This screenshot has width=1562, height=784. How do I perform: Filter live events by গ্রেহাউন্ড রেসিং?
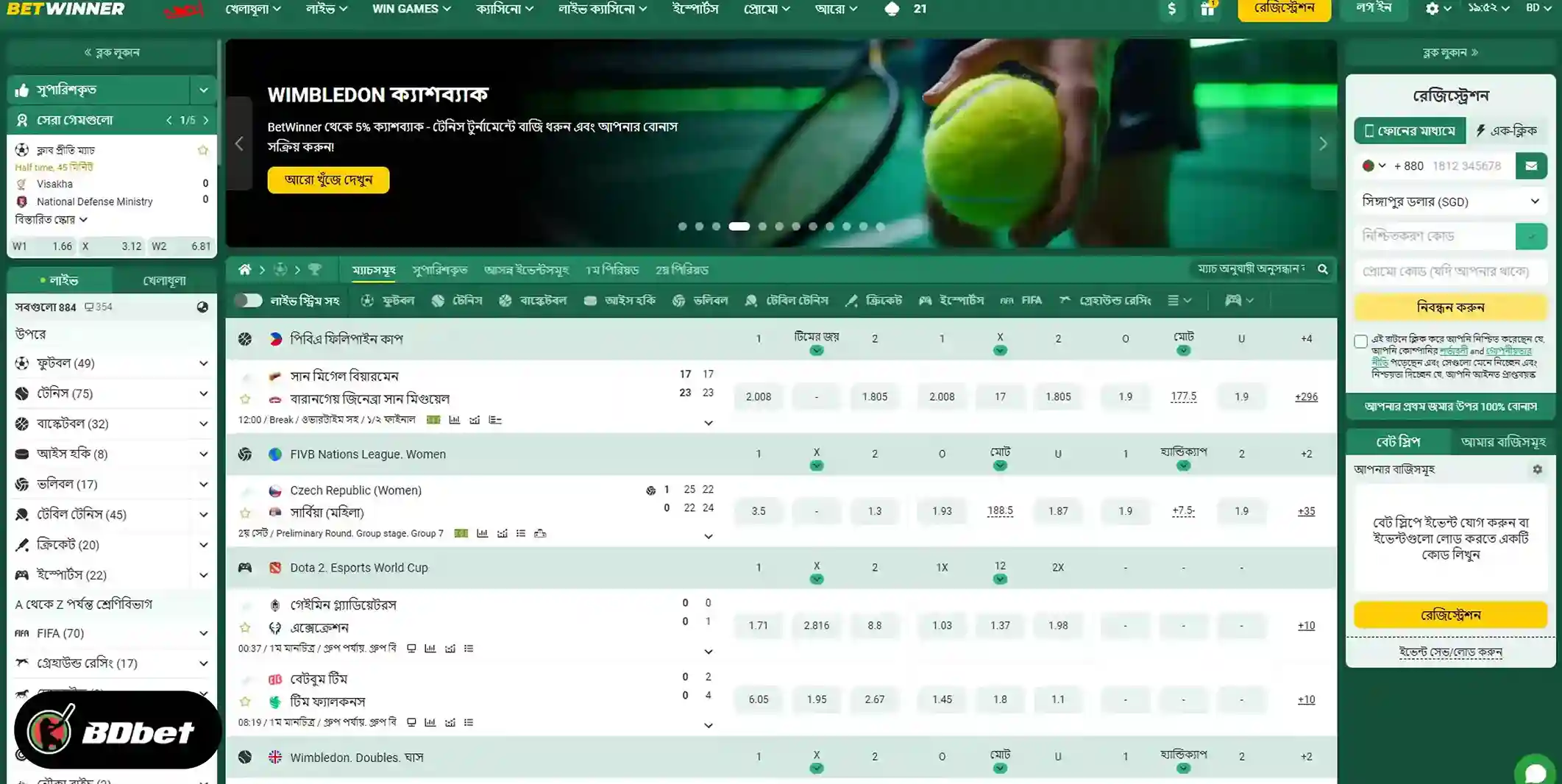point(1105,301)
